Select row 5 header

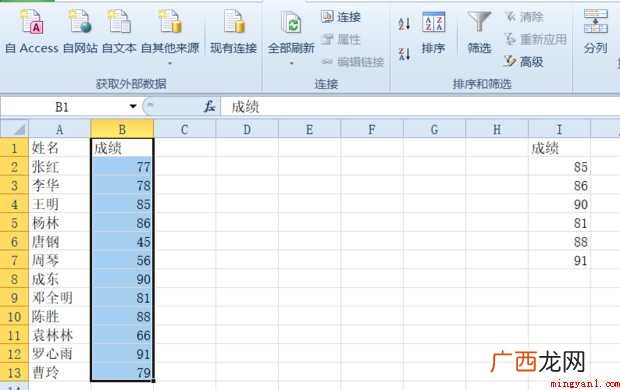click(14, 223)
